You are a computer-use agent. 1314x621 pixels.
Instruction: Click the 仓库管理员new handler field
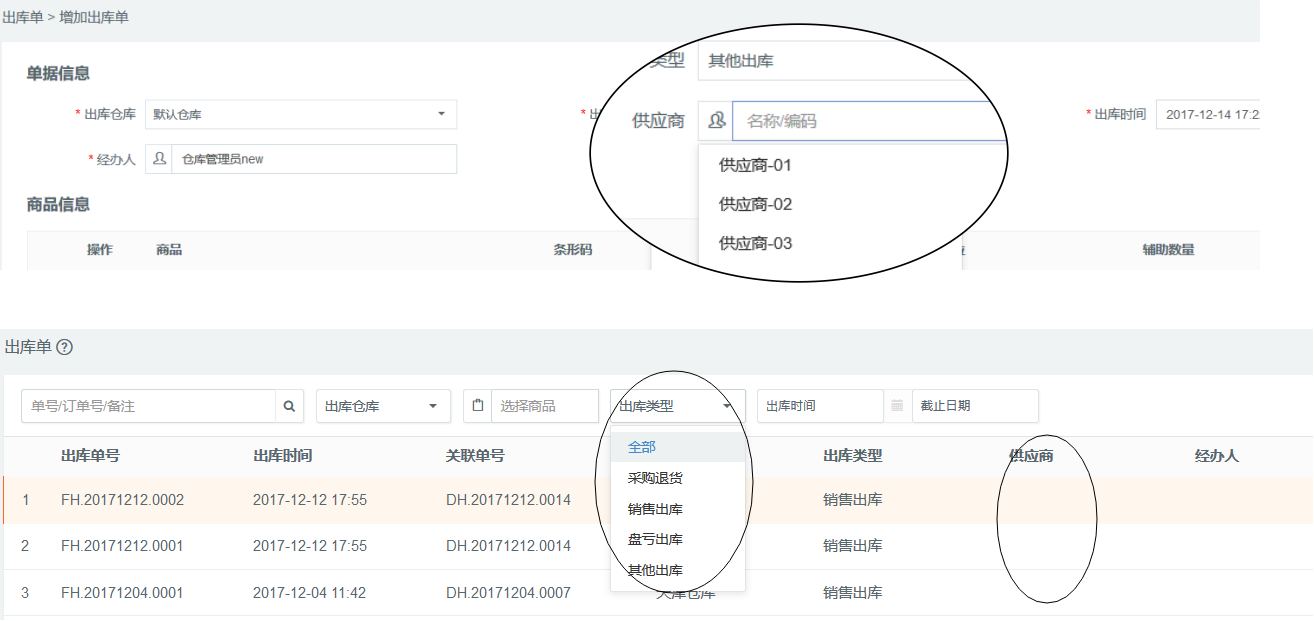tap(314, 159)
